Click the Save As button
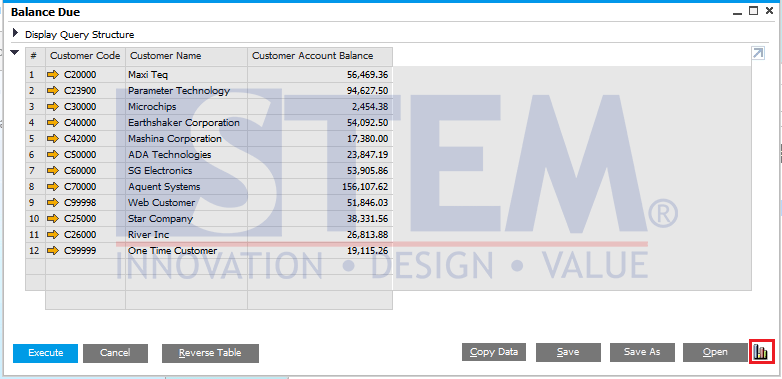 642,352
